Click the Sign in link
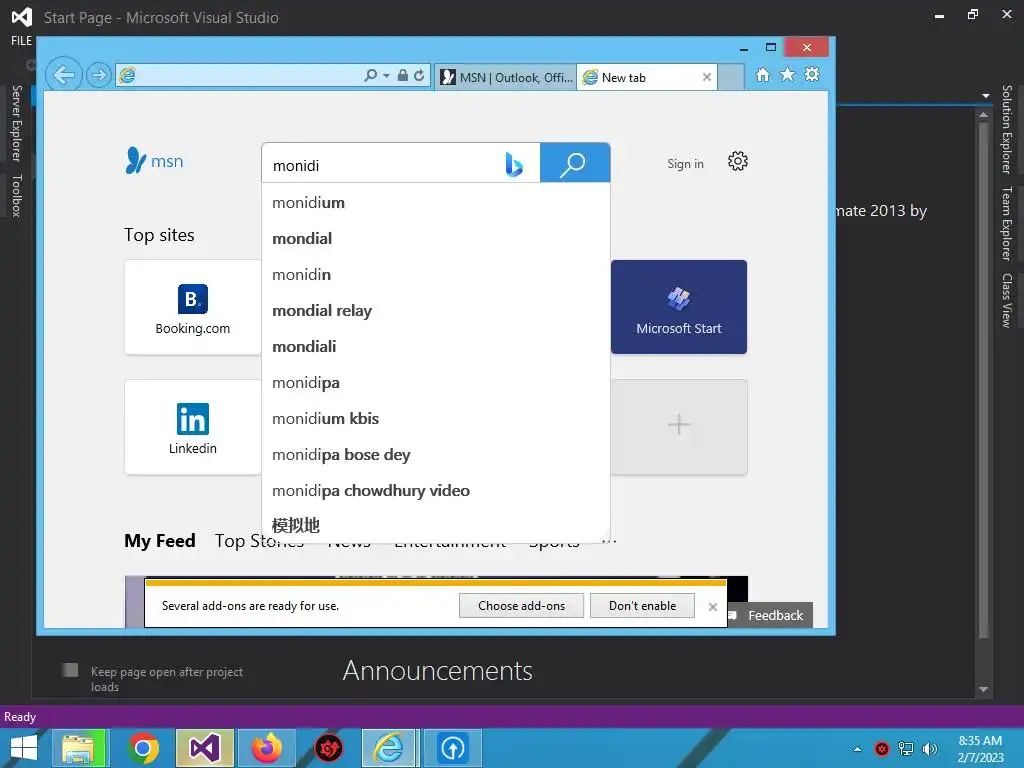The height and width of the screenshot is (768, 1024). click(x=685, y=164)
